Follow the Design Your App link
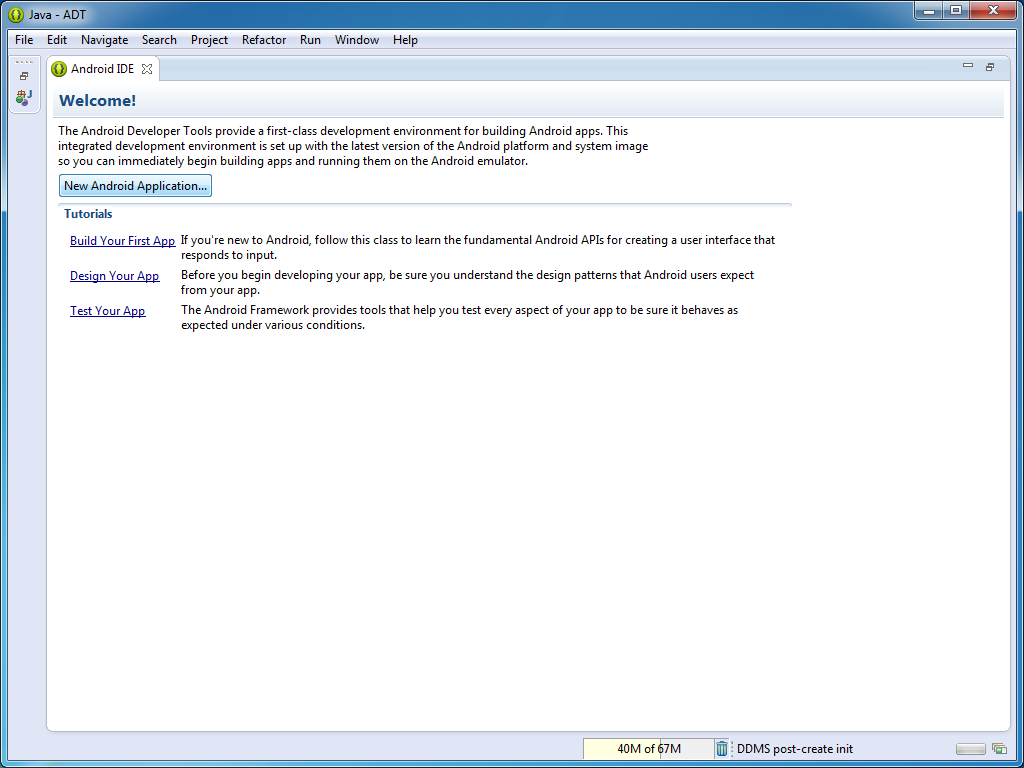 click(x=114, y=276)
